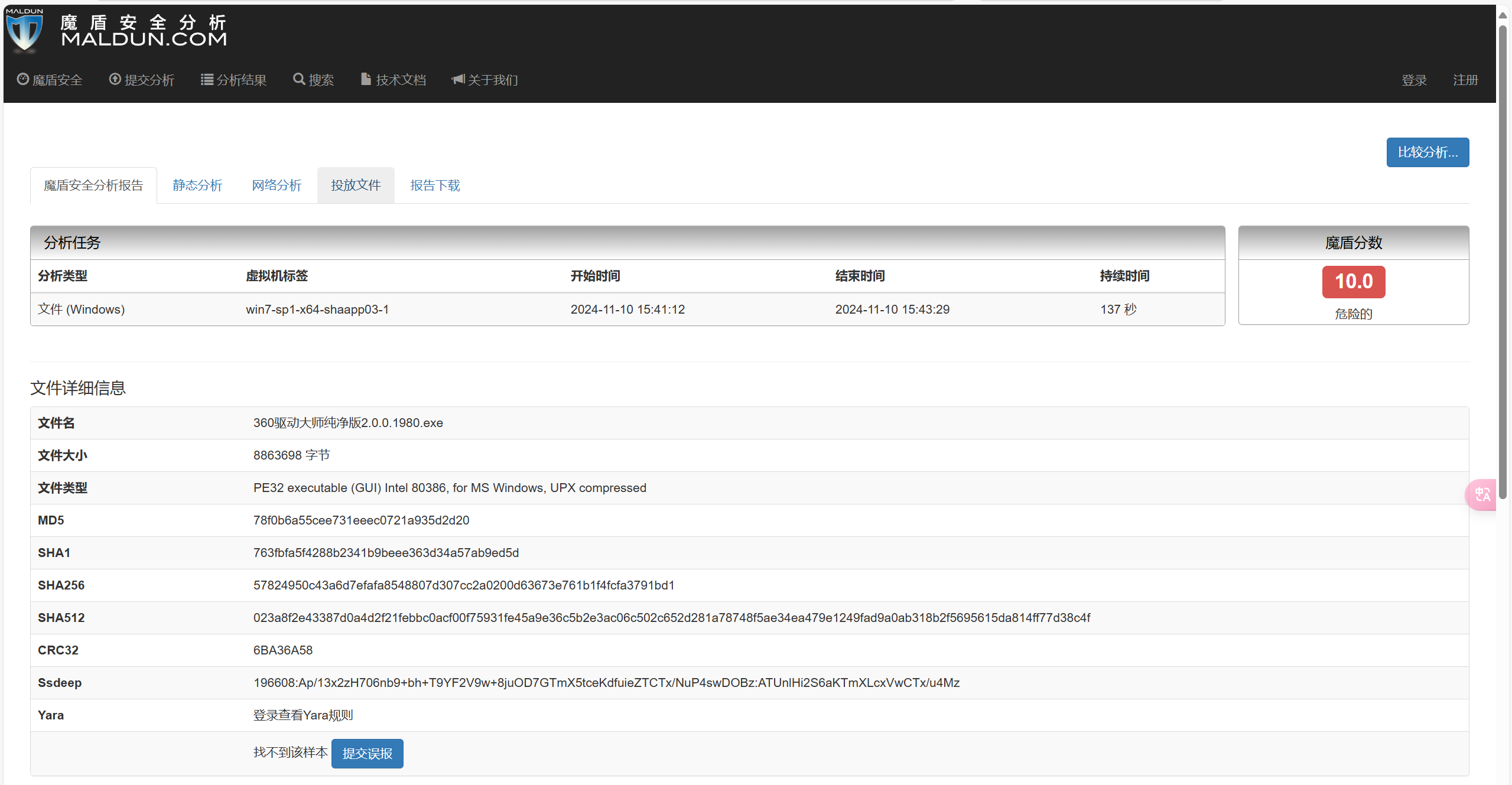Switch to the 静态分析 tab

pos(197,185)
